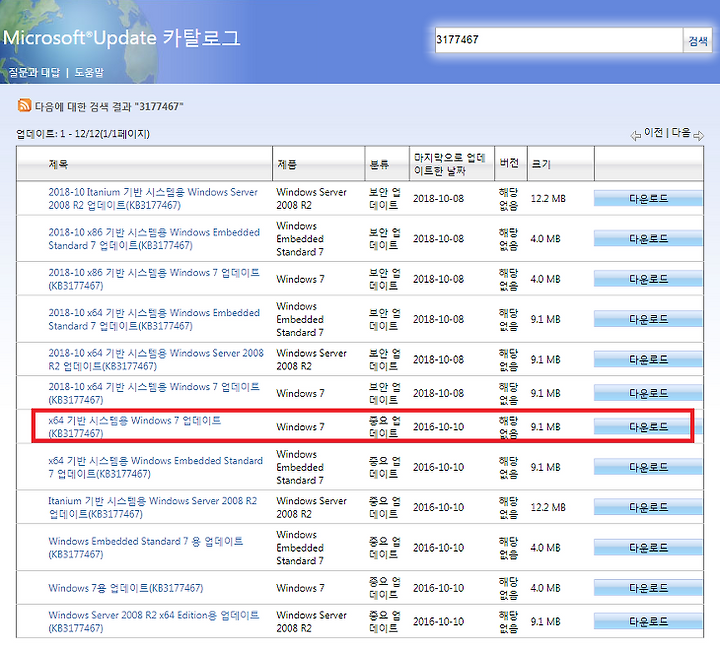The height and width of the screenshot is (649, 720).
Task: Download Windows Server 2008 R2 x64 Edition update
Action: click(648, 621)
